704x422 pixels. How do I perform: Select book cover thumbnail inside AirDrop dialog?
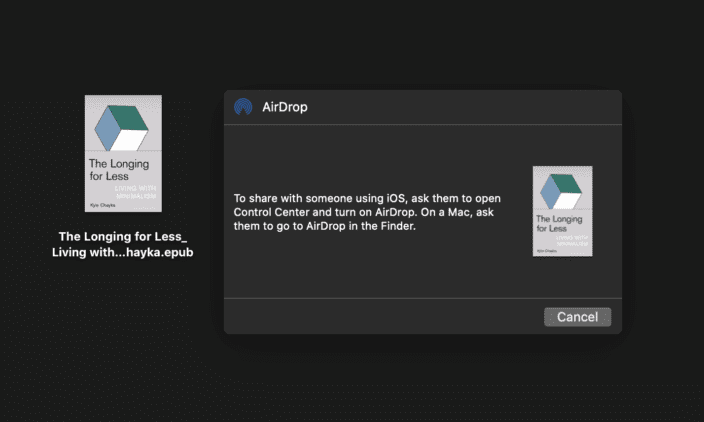[563, 211]
